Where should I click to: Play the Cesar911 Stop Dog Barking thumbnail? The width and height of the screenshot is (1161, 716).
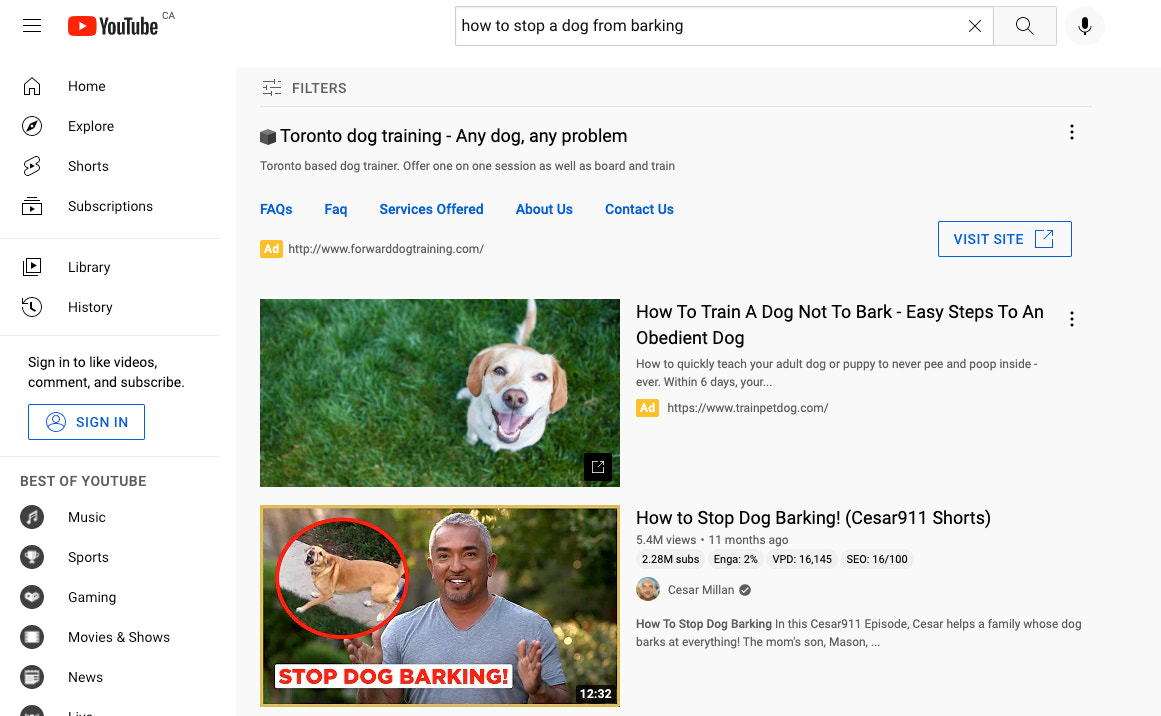[x=439, y=606]
